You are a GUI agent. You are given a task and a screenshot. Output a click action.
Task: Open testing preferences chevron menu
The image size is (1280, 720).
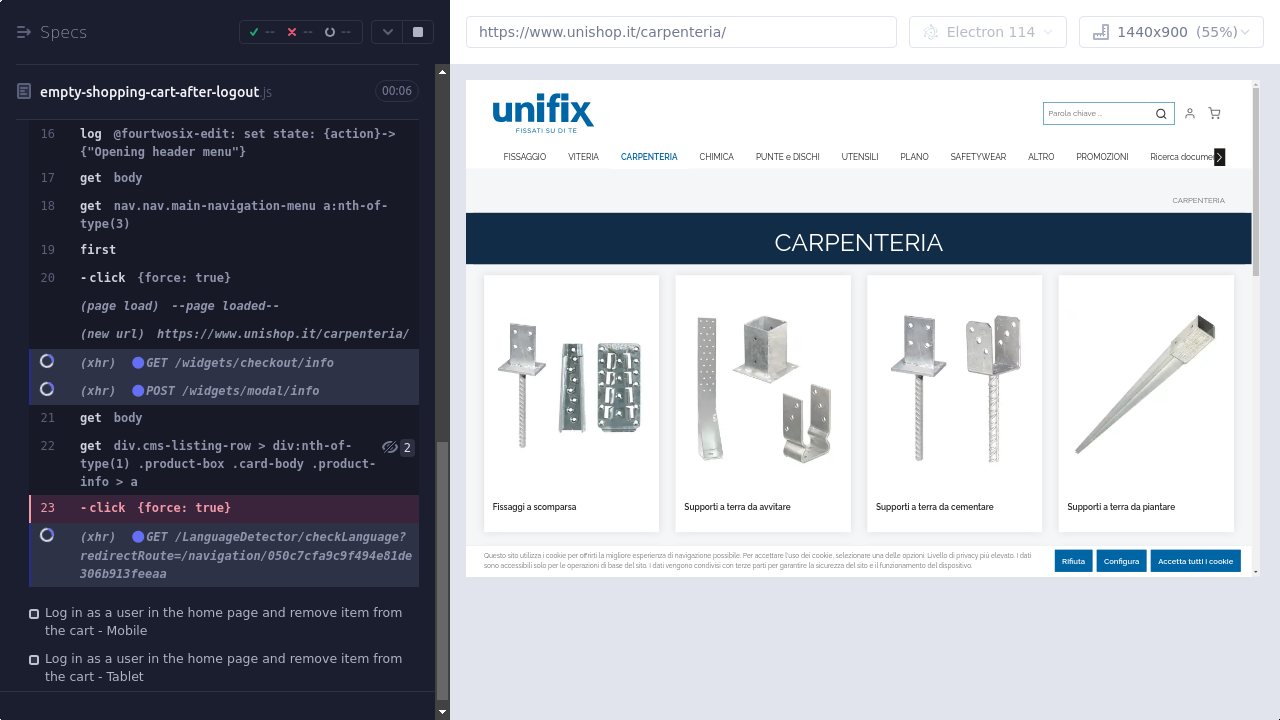pos(387,32)
